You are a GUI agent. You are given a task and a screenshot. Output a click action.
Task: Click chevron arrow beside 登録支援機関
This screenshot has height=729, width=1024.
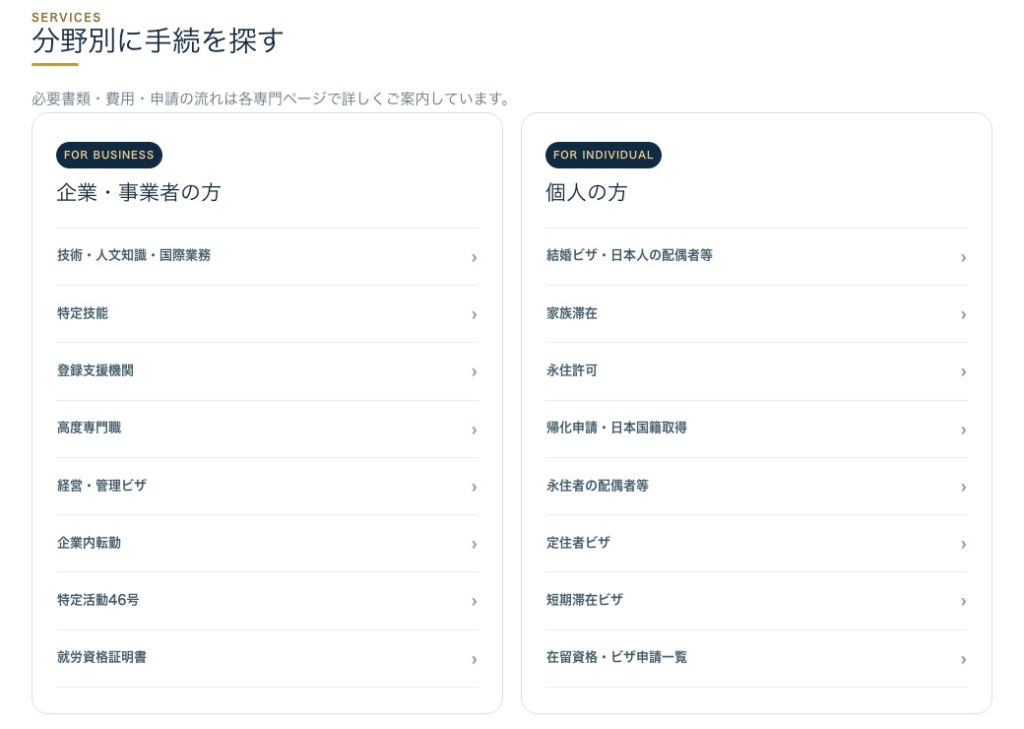click(x=474, y=372)
